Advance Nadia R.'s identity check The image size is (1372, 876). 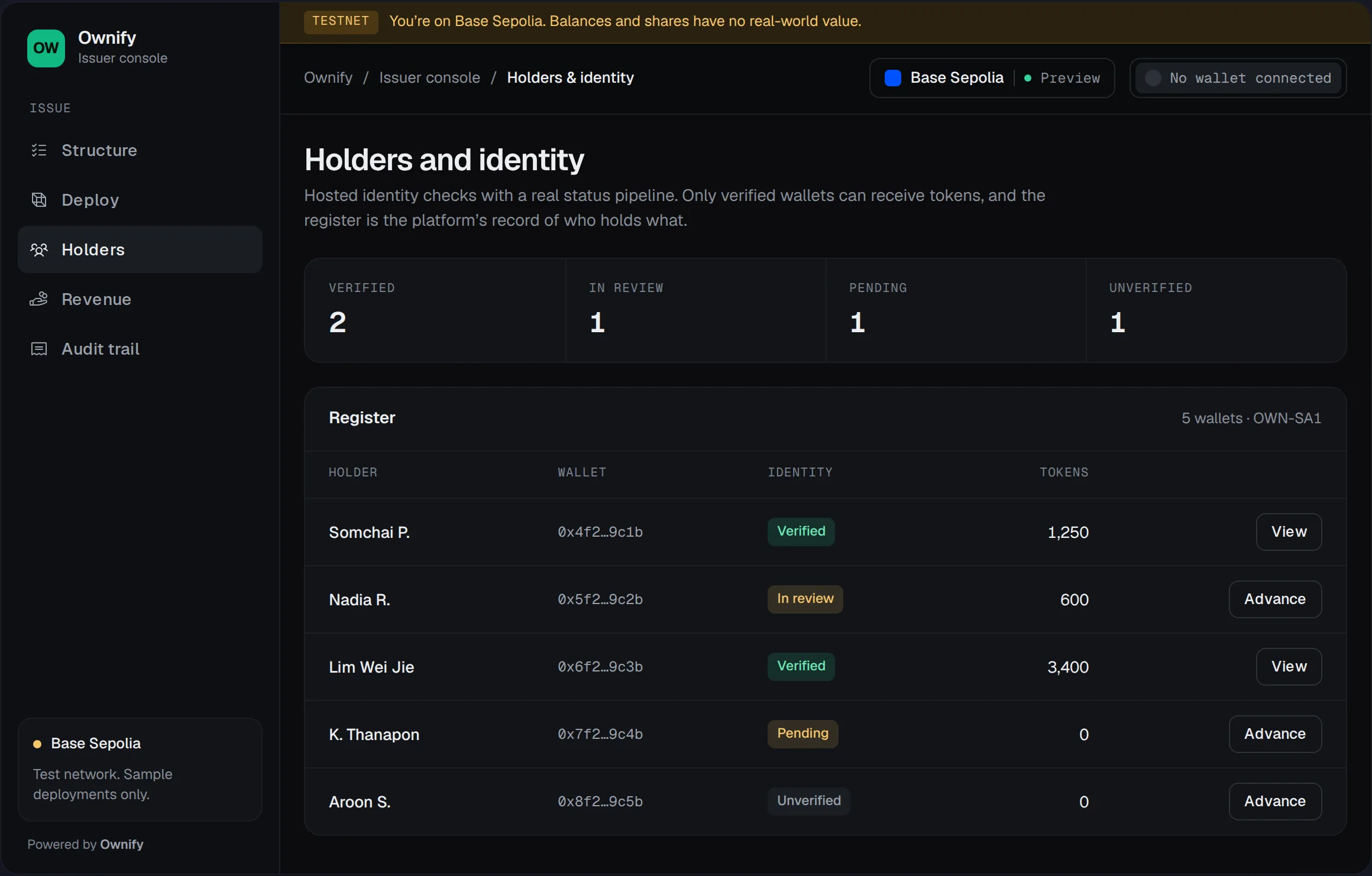(1275, 599)
